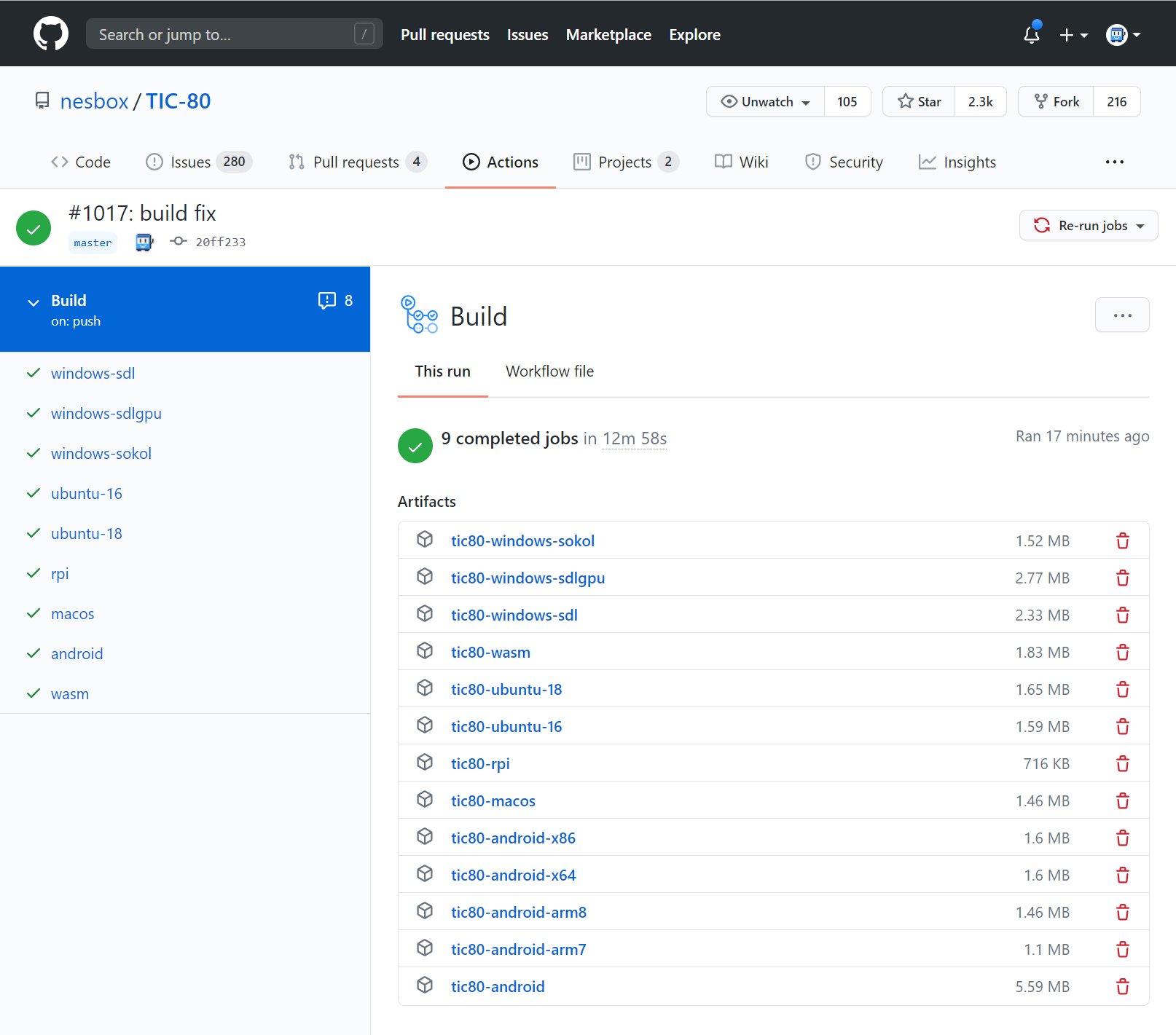Open the commit 20ff233 link

(219, 242)
